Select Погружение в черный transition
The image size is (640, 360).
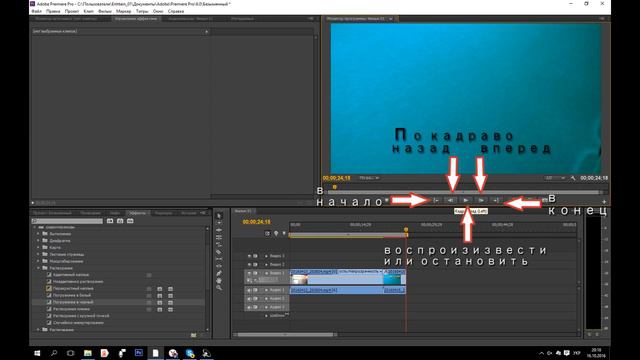(73, 302)
